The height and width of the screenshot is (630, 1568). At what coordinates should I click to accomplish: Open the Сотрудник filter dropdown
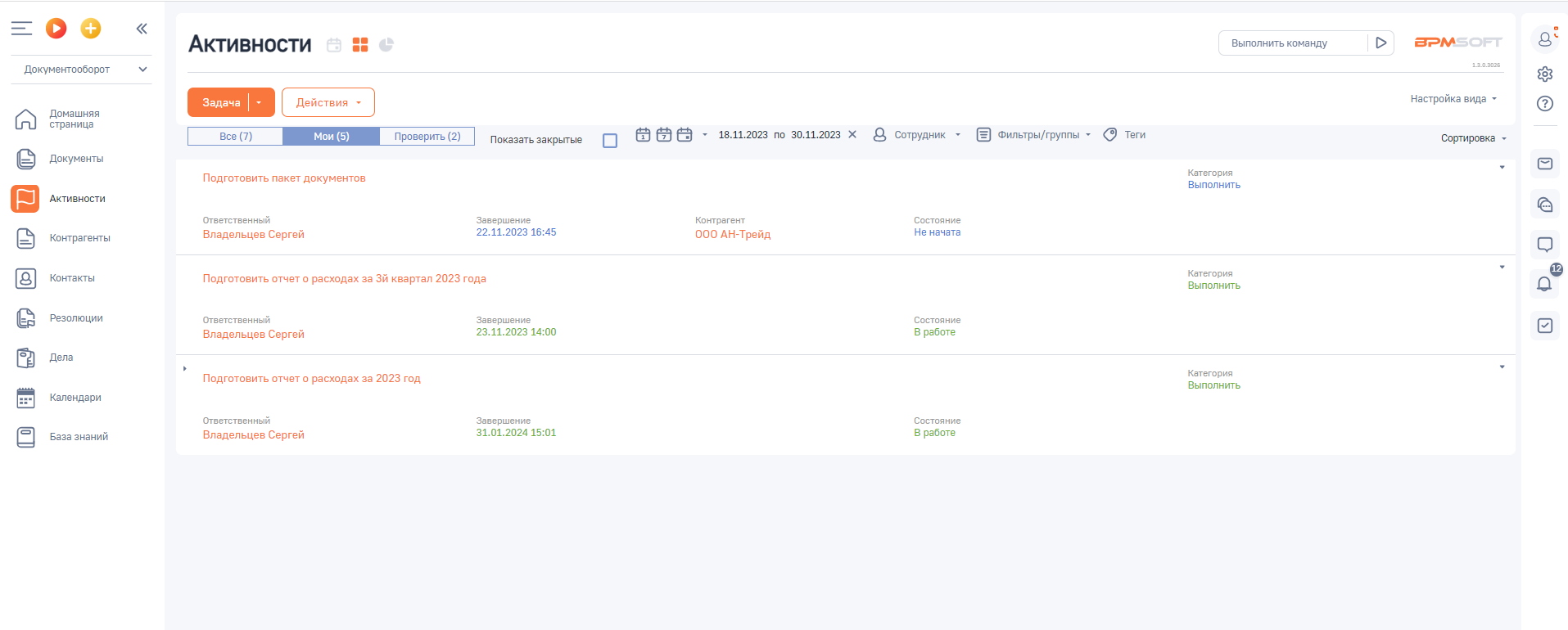[917, 135]
